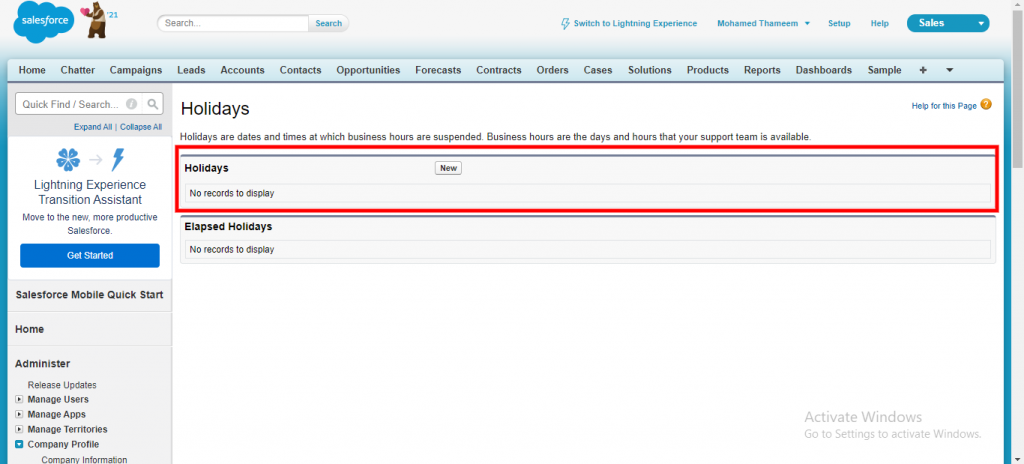
Task: Click the magnifier icon in Quick Find
Action: (x=152, y=104)
